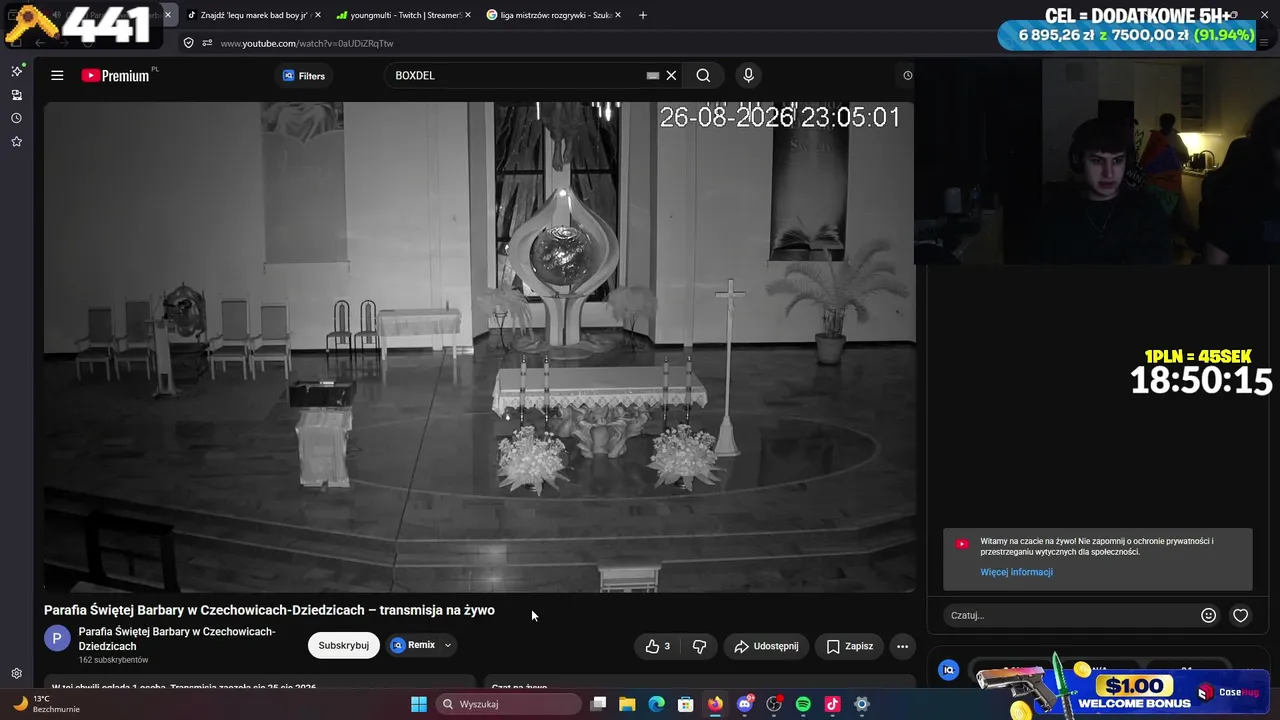
Task: Open the vidIQ Filters button
Action: (x=304, y=75)
